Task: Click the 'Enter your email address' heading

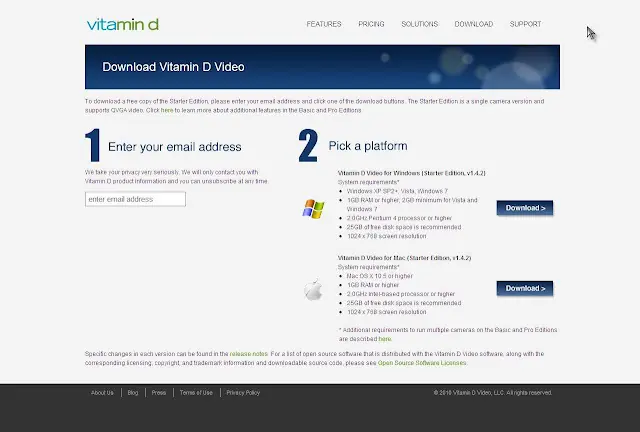Action: coord(175,147)
